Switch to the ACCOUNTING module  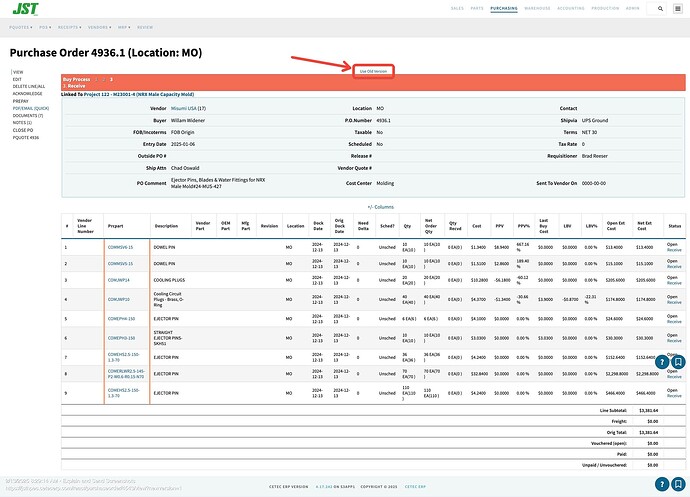click(571, 8)
